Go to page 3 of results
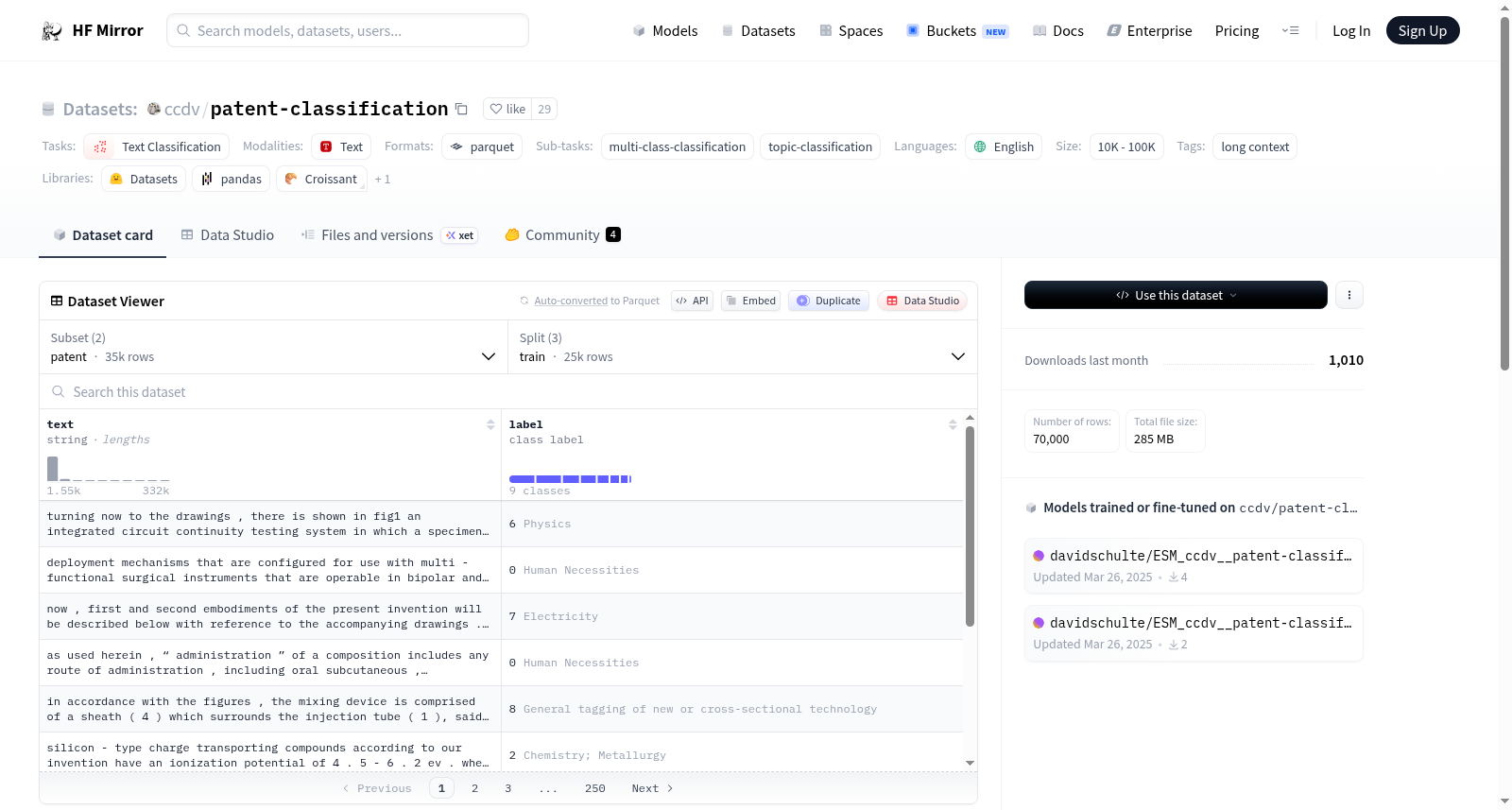 (x=508, y=788)
